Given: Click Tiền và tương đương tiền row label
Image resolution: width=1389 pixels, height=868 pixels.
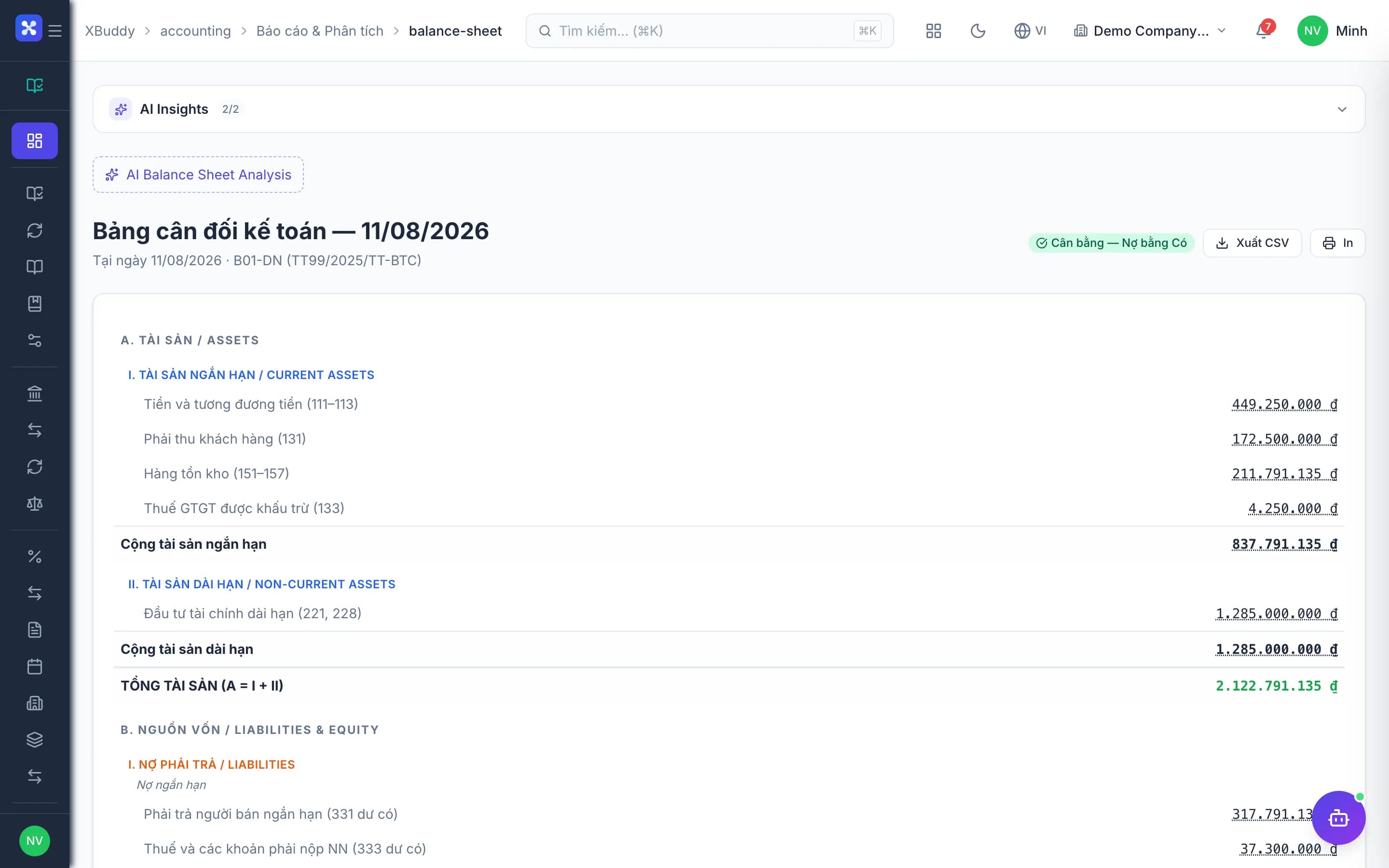Looking at the screenshot, I should (251, 404).
